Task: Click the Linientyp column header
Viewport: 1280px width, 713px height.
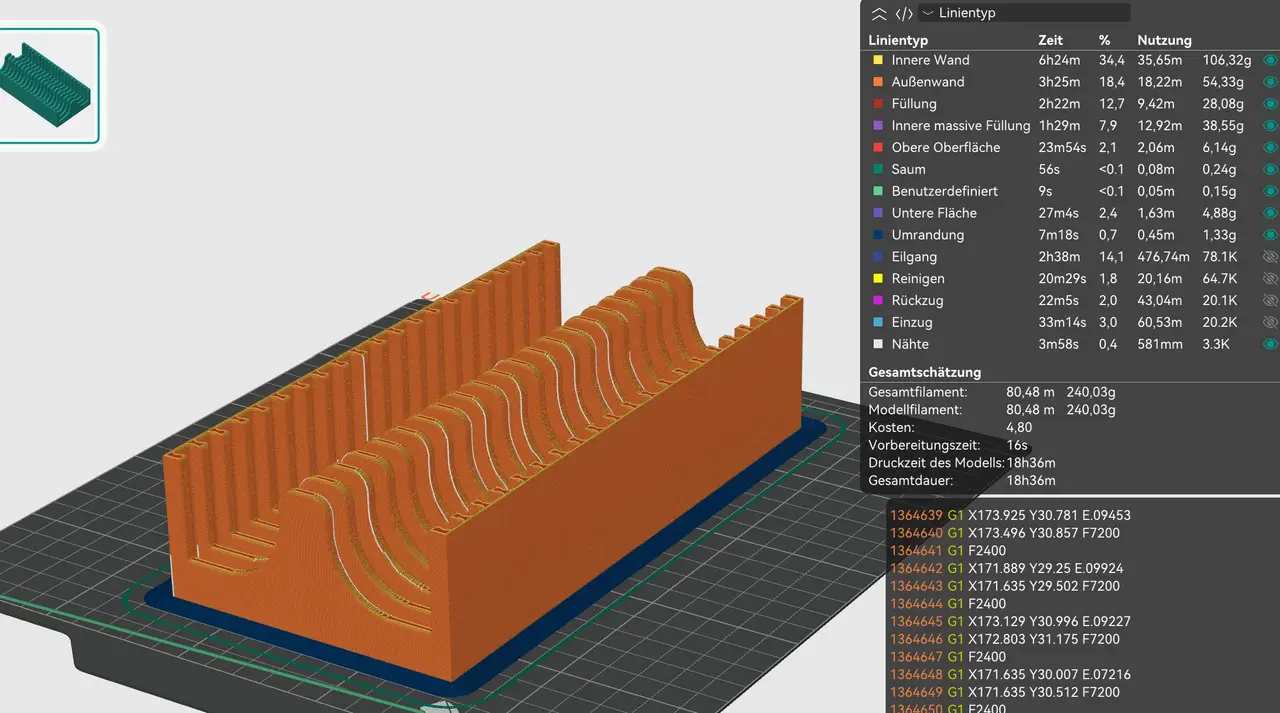Action: point(898,40)
